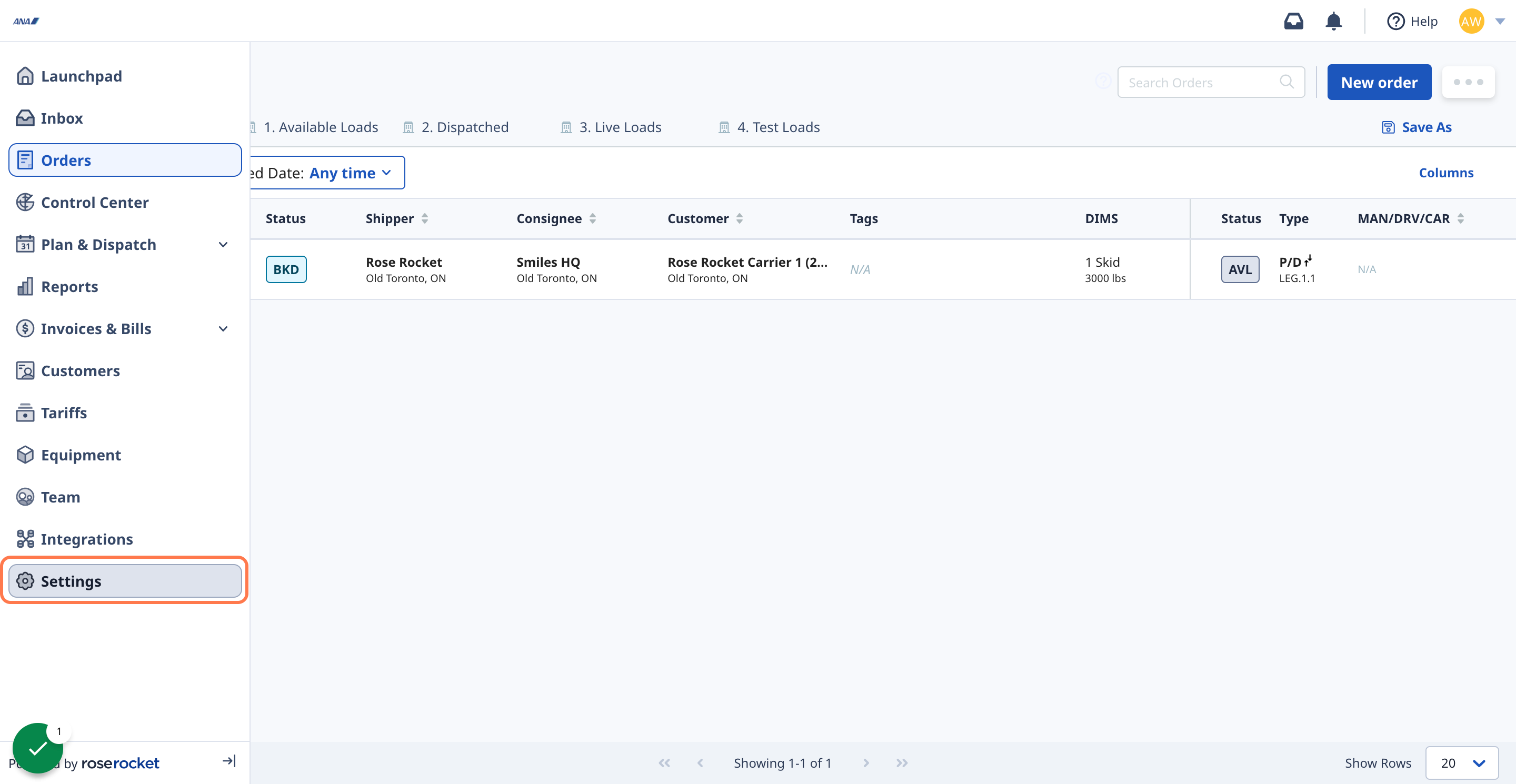This screenshot has width=1516, height=784.
Task: Click the Tags column header
Action: click(863, 219)
